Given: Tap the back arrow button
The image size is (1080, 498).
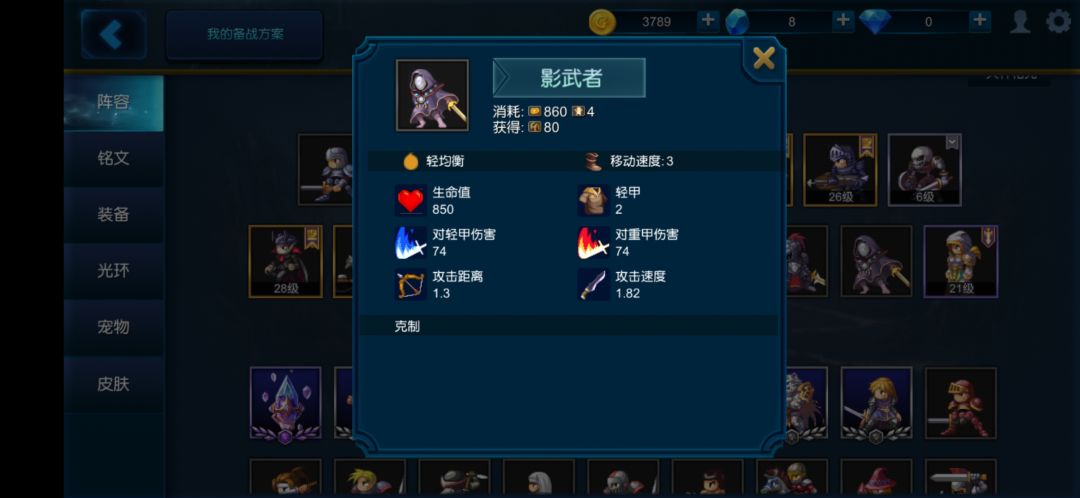Looking at the screenshot, I should (114, 34).
